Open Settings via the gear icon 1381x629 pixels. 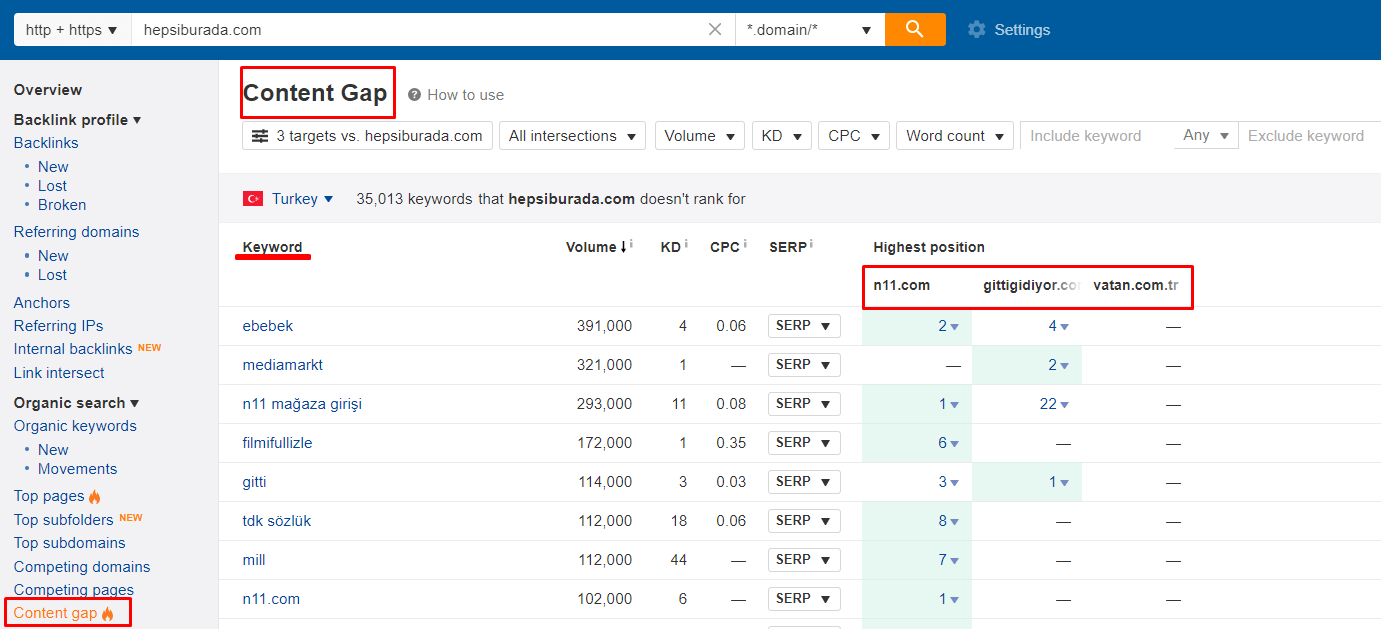[977, 30]
